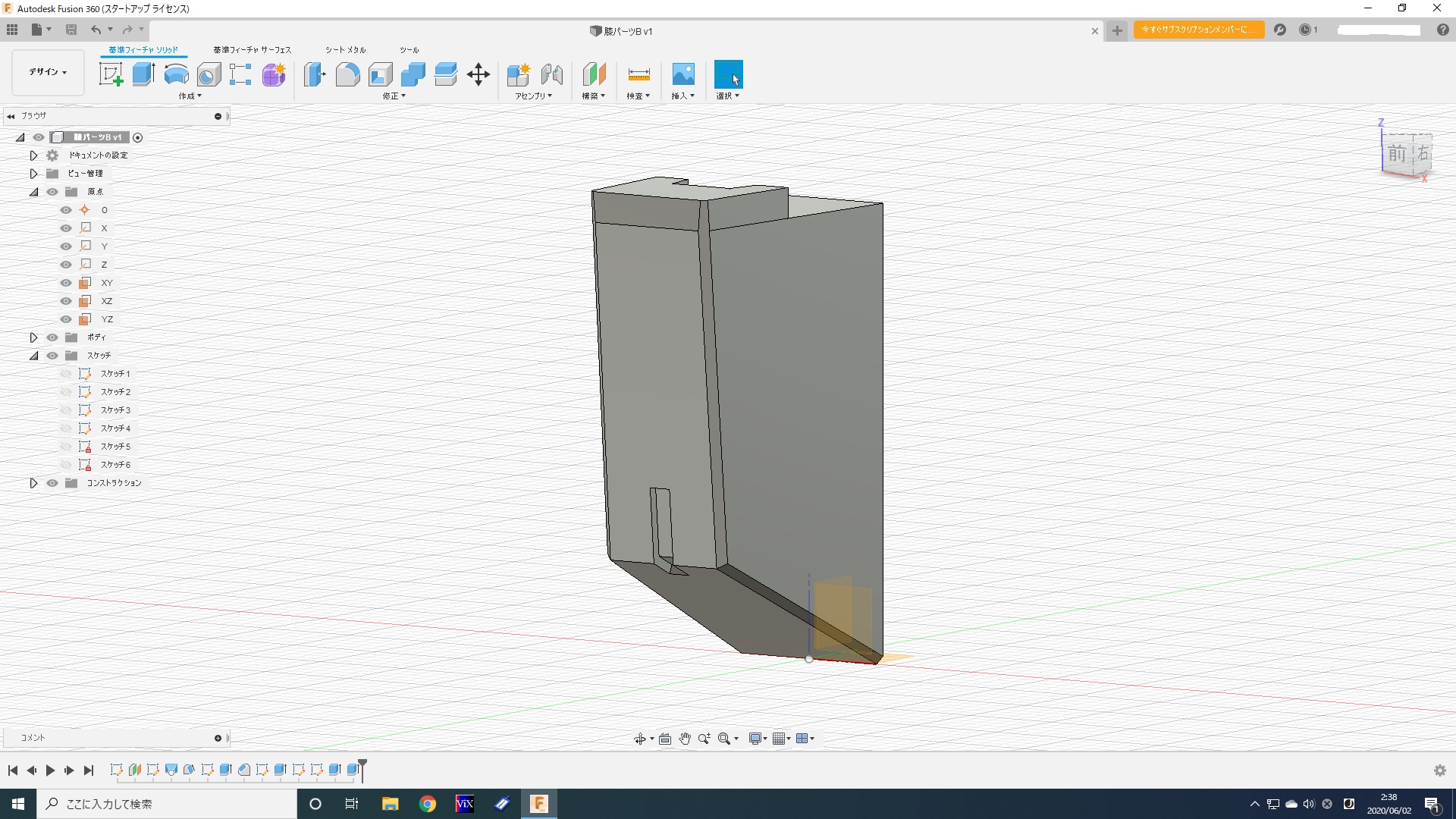Click the Measure tool icon under Inspect
This screenshot has height=819, width=1456.
(x=639, y=74)
